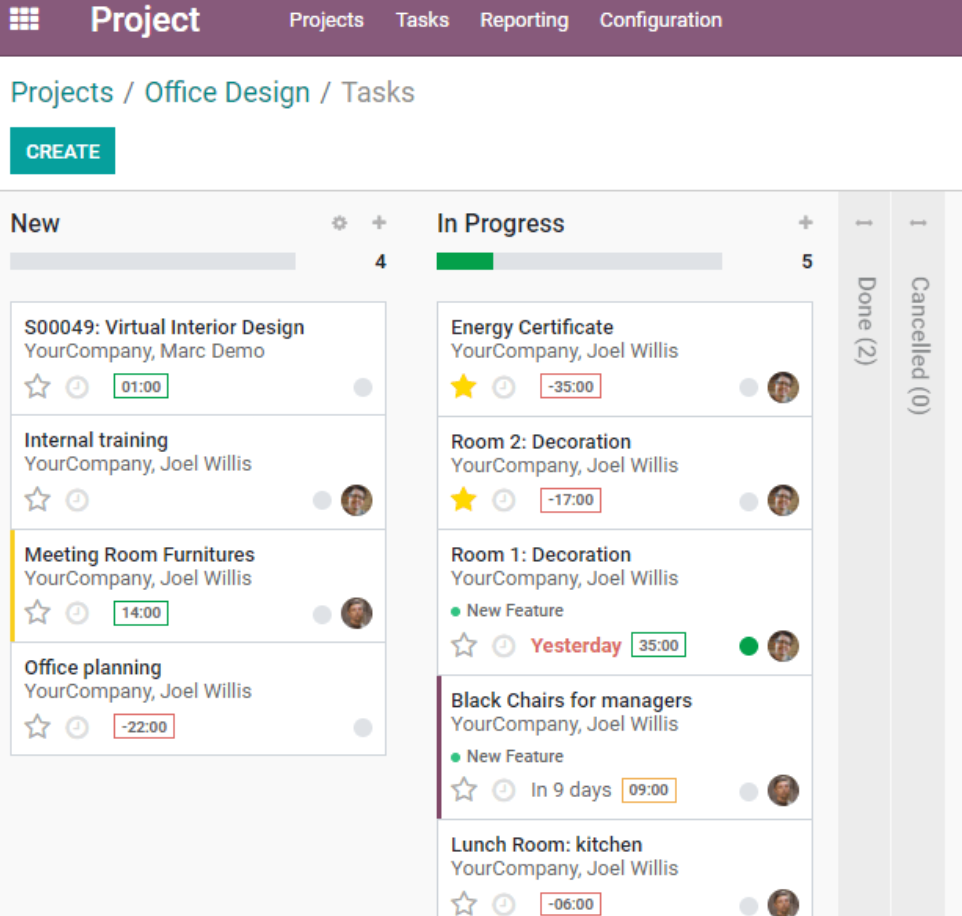Click plus icon in In Progress column

805,223
